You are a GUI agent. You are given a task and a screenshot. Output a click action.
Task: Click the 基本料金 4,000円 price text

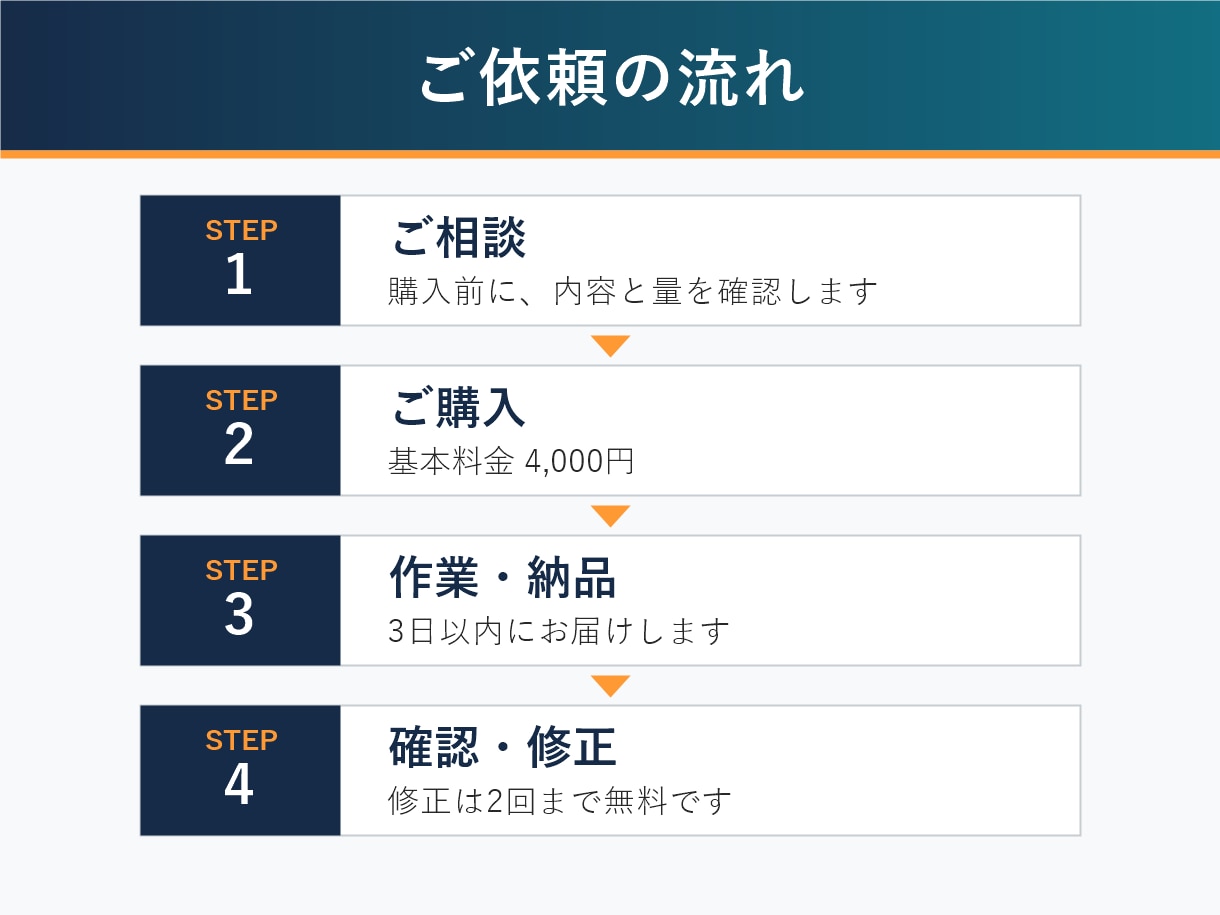point(511,462)
